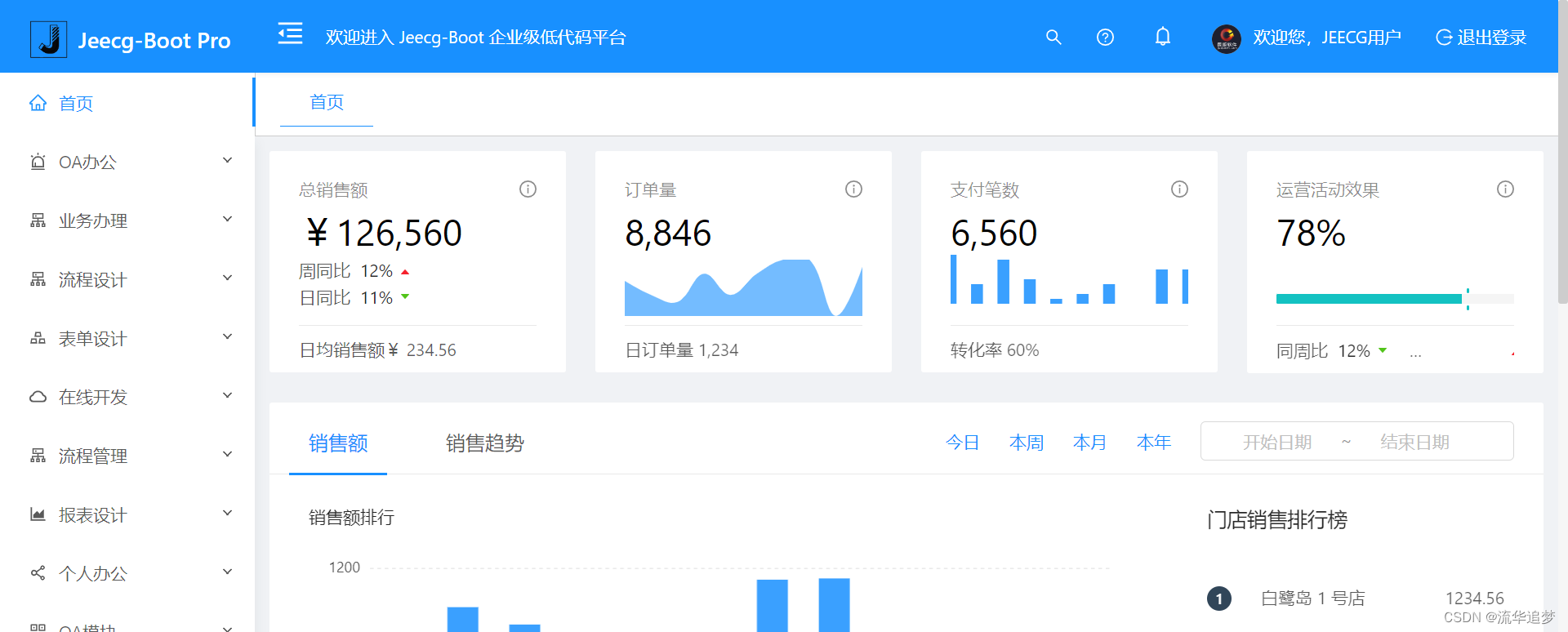The image size is (1568, 632).
Task: Click the 日同比 11% text
Action: (x=346, y=298)
